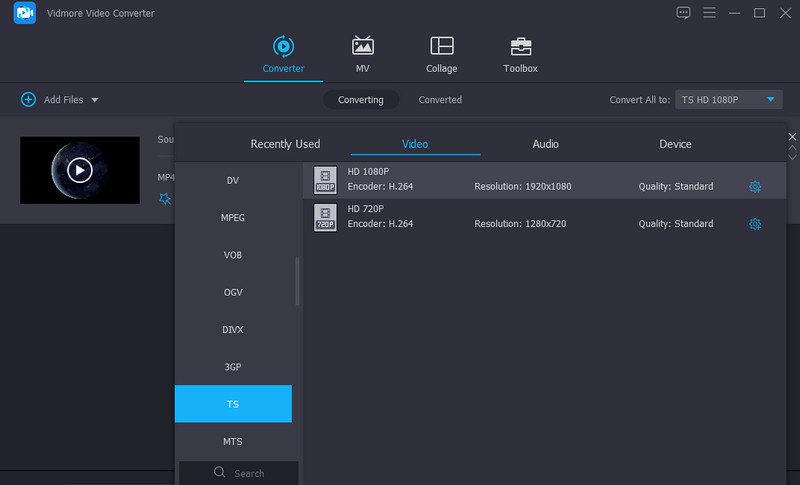Image resolution: width=800 pixels, height=485 pixels.
Task: Open settings gear for HD 720P preset
Action: click(755, 224)
